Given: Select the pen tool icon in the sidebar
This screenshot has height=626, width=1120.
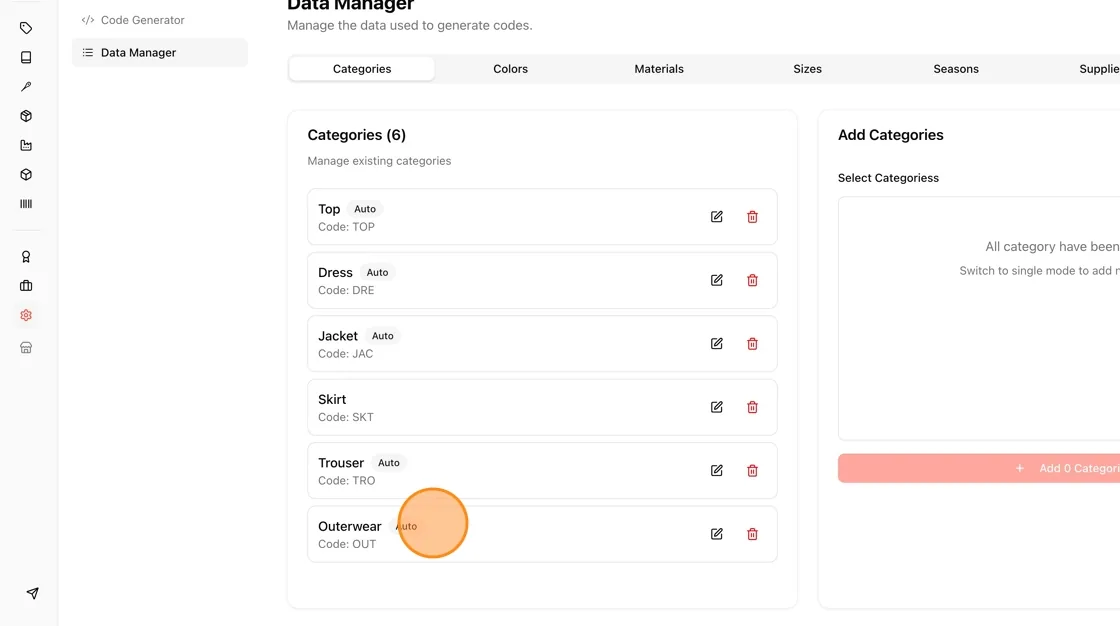Looking at the screenshot, I should coord(26,86).
